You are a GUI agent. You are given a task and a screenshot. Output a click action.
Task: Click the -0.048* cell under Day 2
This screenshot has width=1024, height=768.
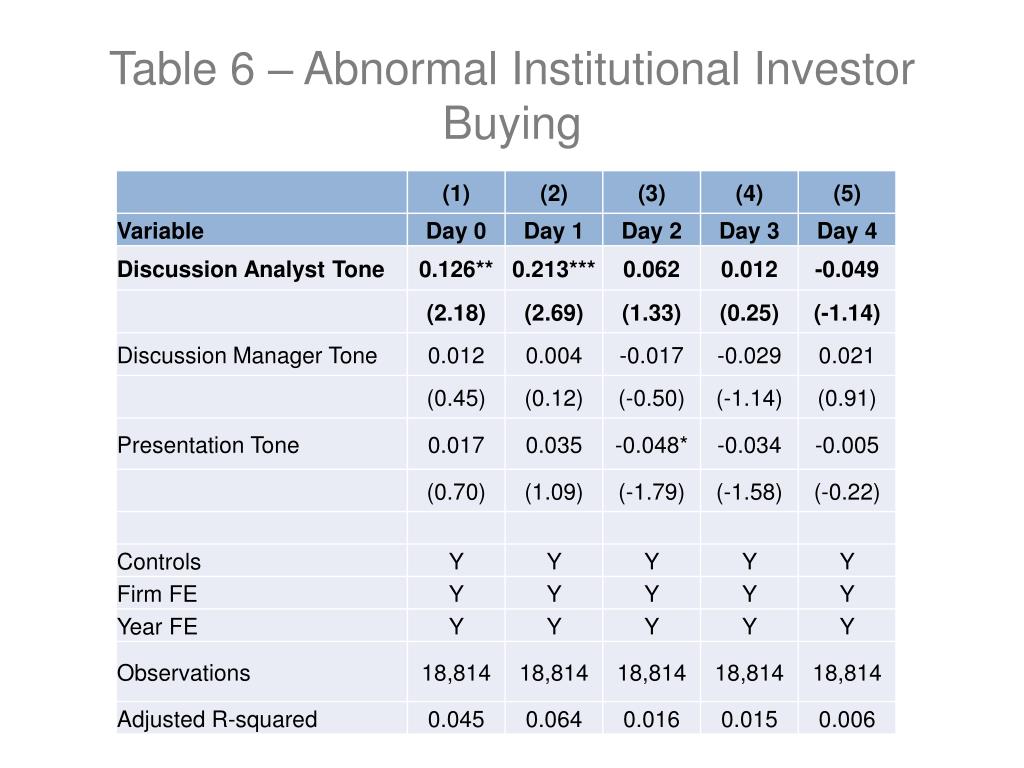651,445
